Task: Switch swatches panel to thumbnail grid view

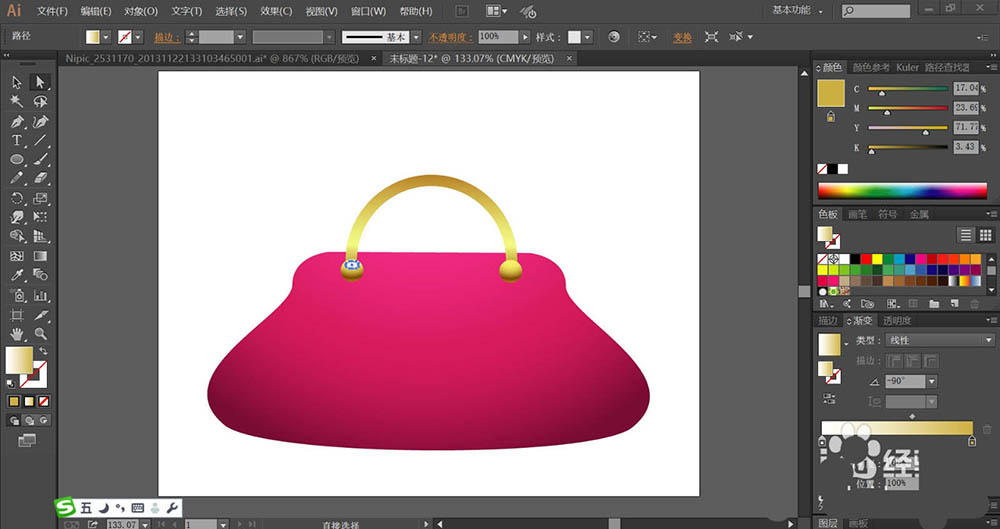Action: (987, 235)
